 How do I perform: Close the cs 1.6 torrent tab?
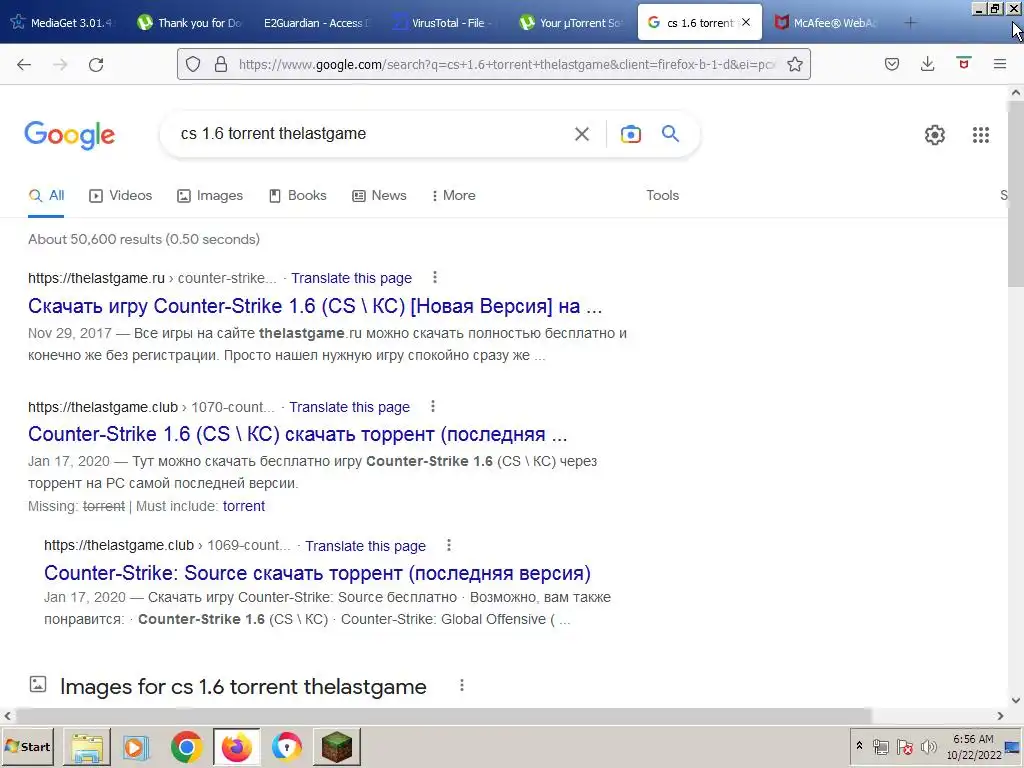point(746,22)
